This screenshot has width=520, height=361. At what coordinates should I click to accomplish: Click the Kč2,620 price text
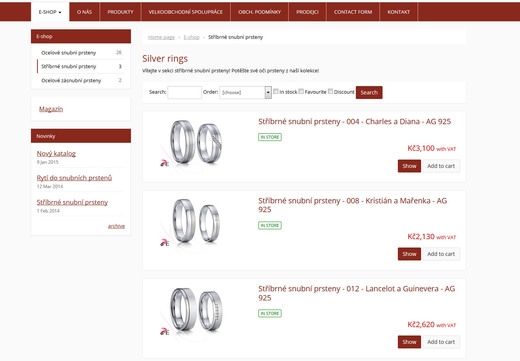(421, 325)
